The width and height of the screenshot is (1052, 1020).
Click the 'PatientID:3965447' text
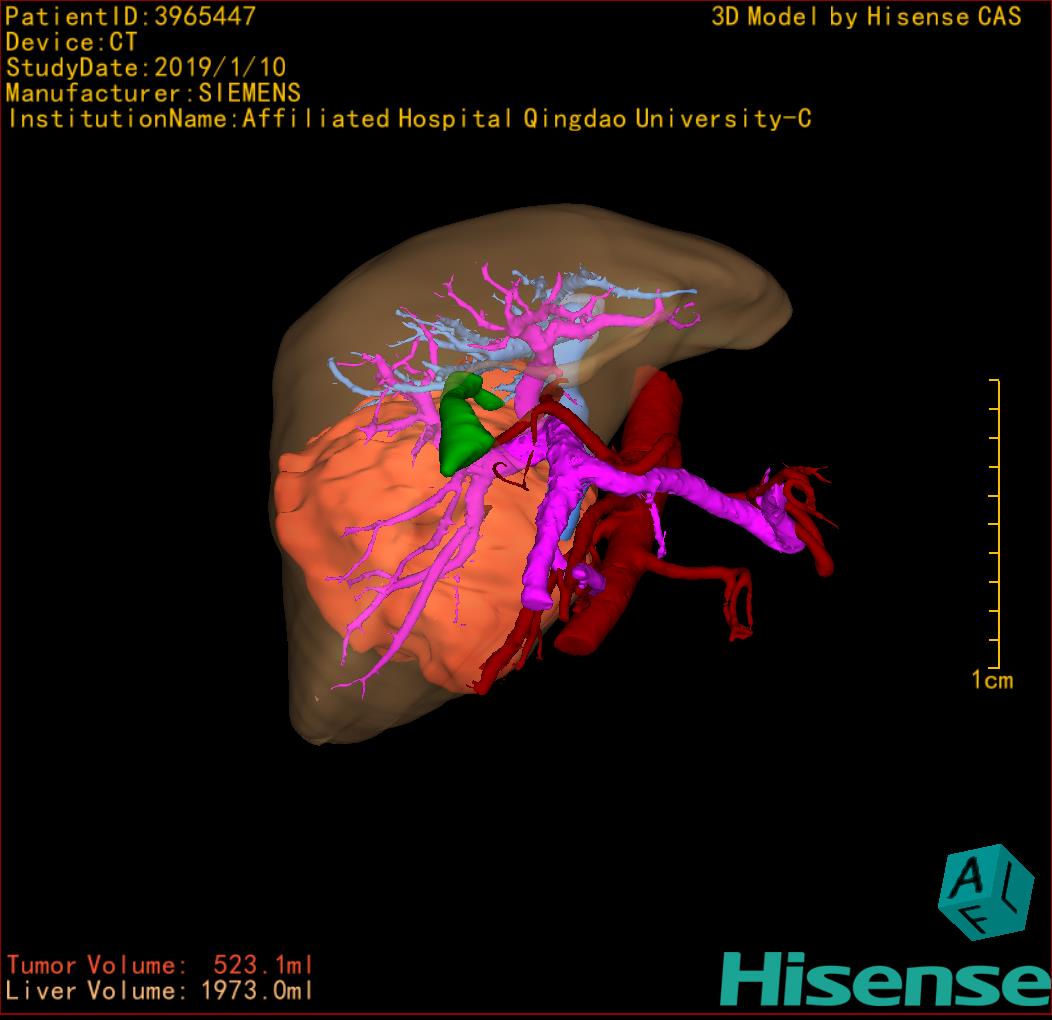click(131, 16)
